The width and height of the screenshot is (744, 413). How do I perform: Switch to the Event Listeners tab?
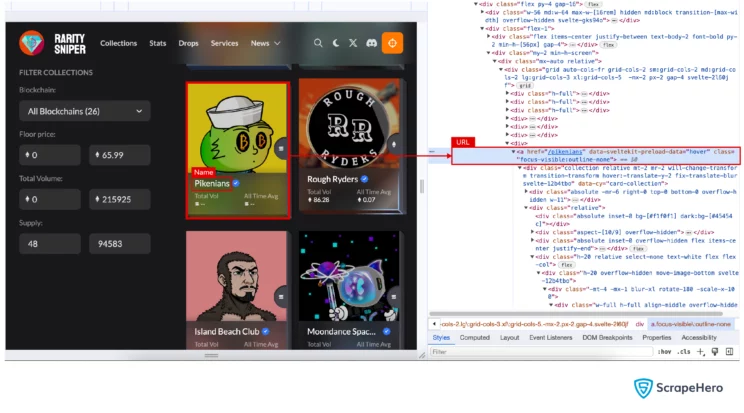click(550, 338)
